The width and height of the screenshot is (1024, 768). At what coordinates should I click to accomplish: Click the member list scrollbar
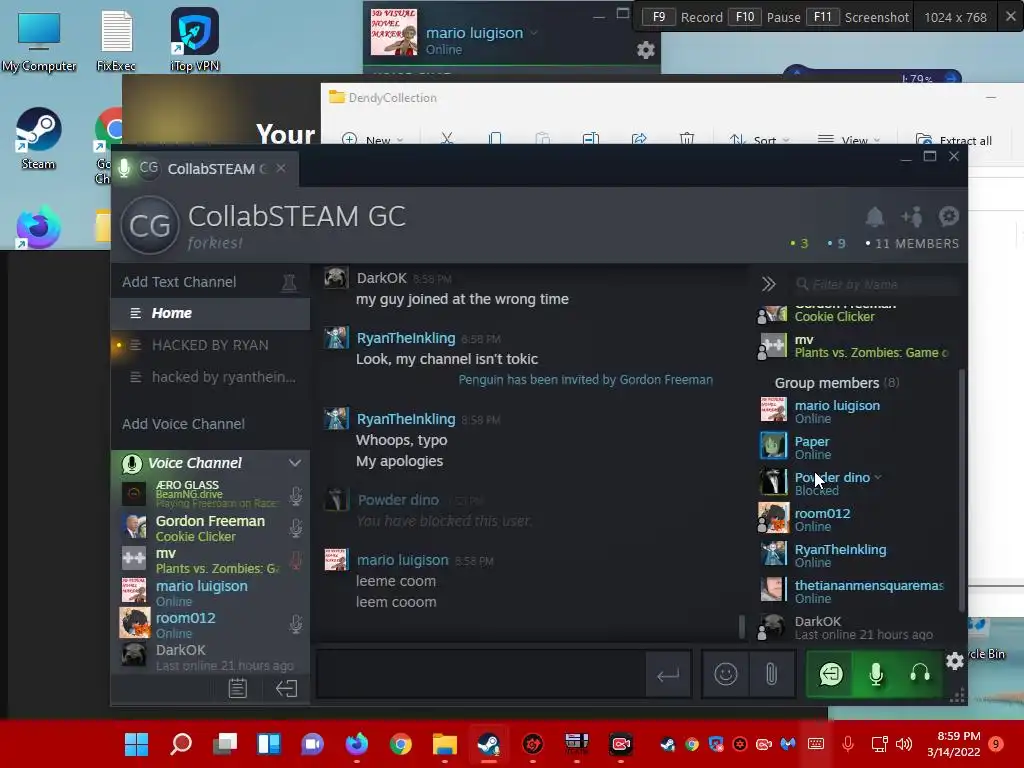961,490
